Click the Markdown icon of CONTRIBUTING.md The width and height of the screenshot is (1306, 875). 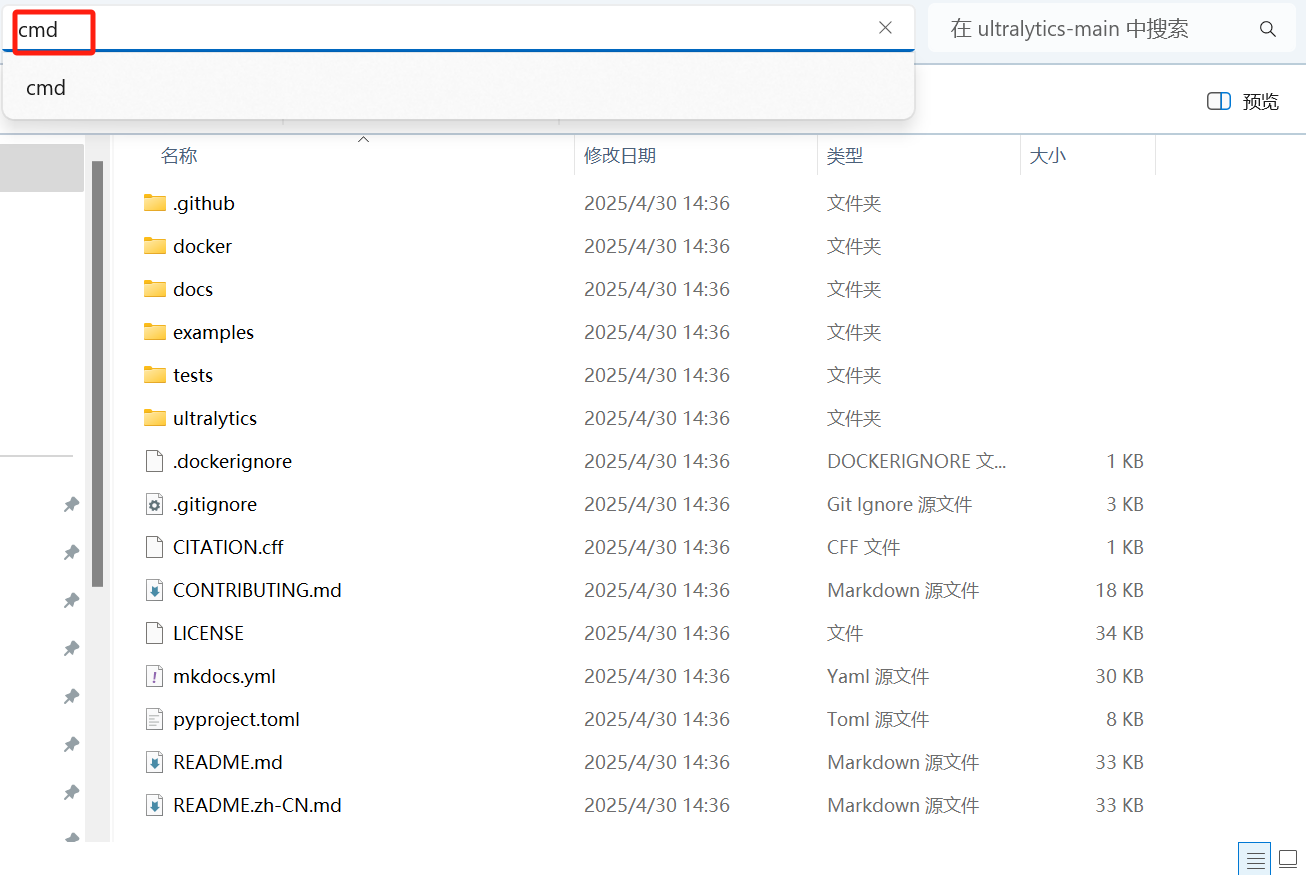(154, 590)
